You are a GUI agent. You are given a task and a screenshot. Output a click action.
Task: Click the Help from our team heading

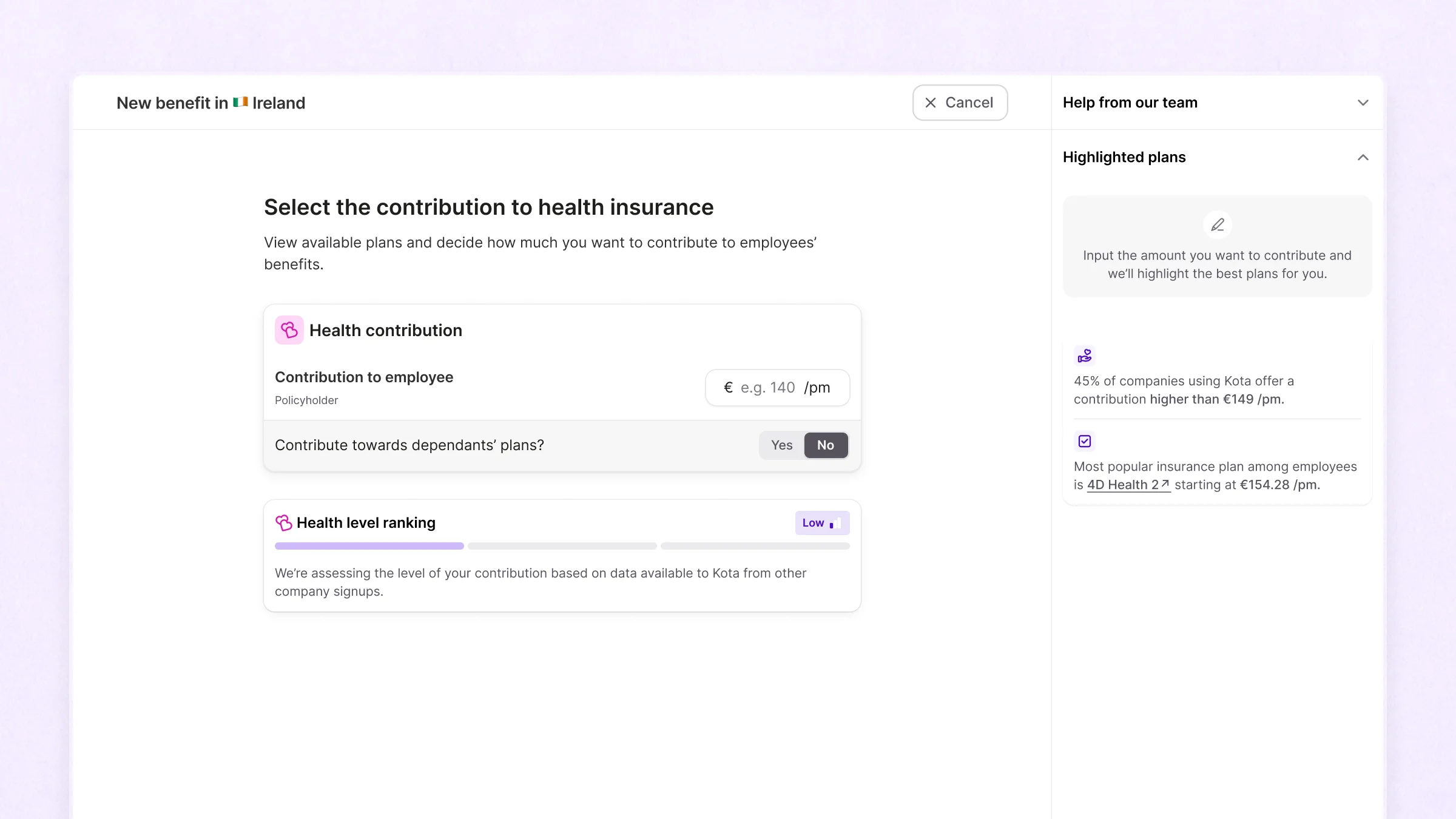tap(1130, 103)
